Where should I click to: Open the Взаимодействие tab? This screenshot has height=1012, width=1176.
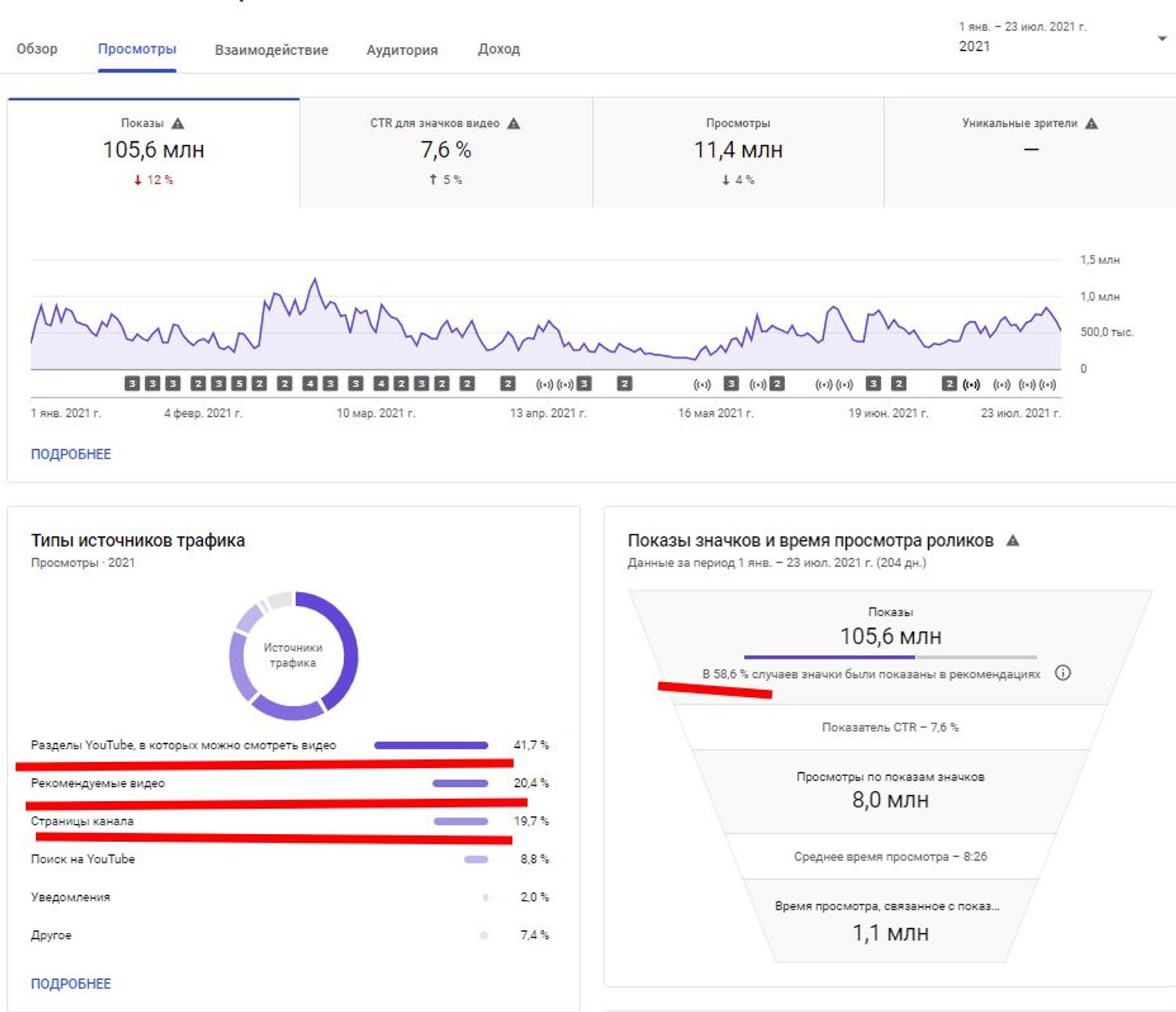click(271, 49)
